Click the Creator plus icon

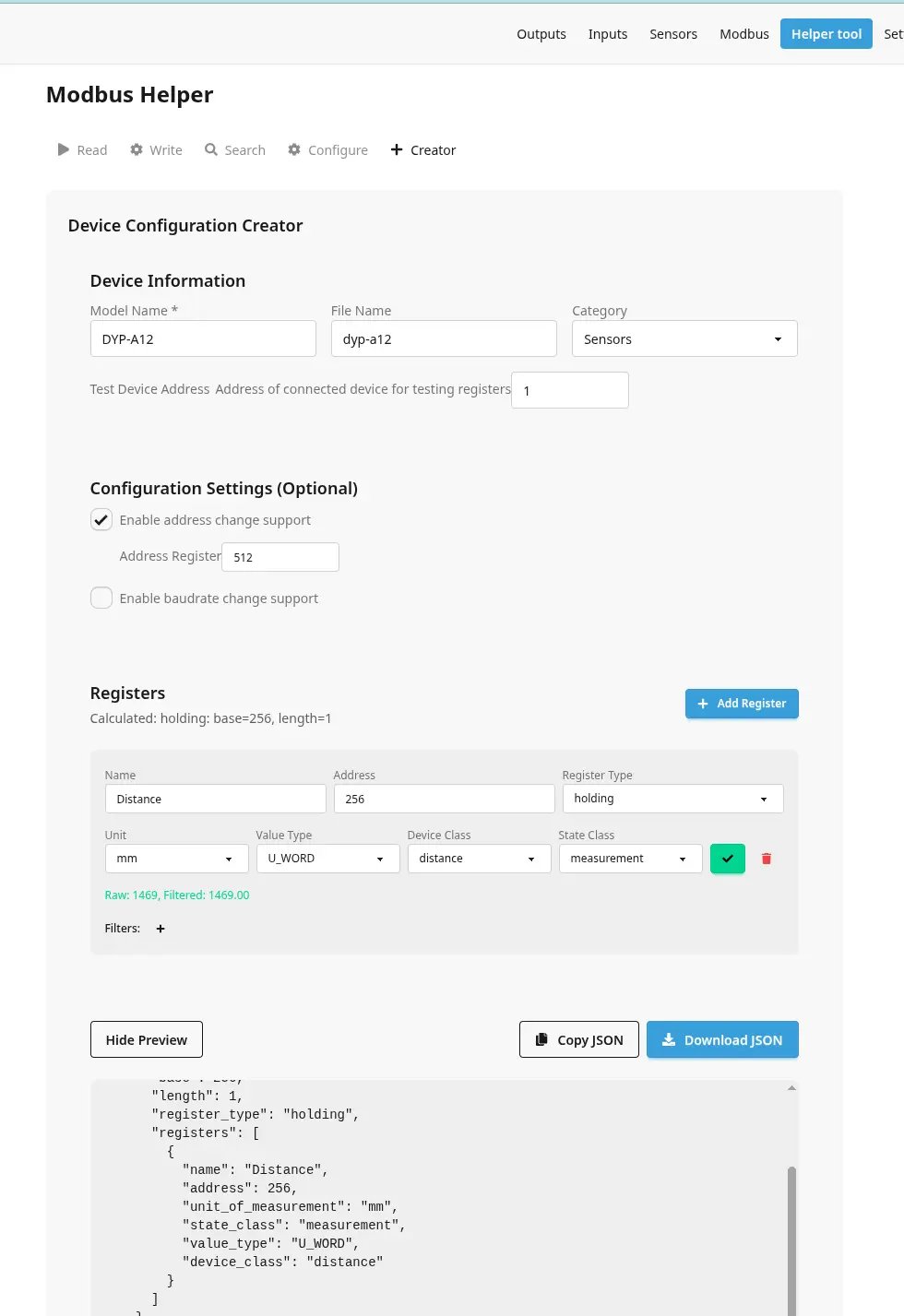pos(397,149)
